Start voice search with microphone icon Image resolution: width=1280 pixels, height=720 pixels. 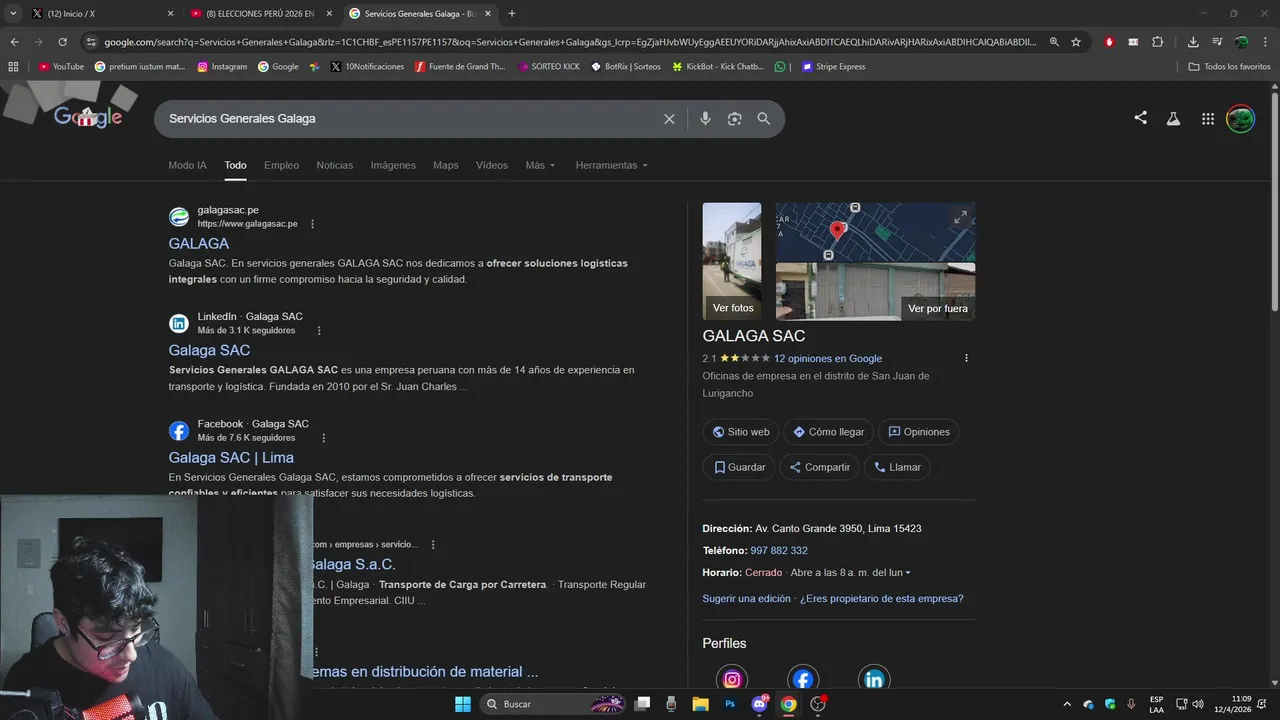pyautogui.click(x=705, y=119)
